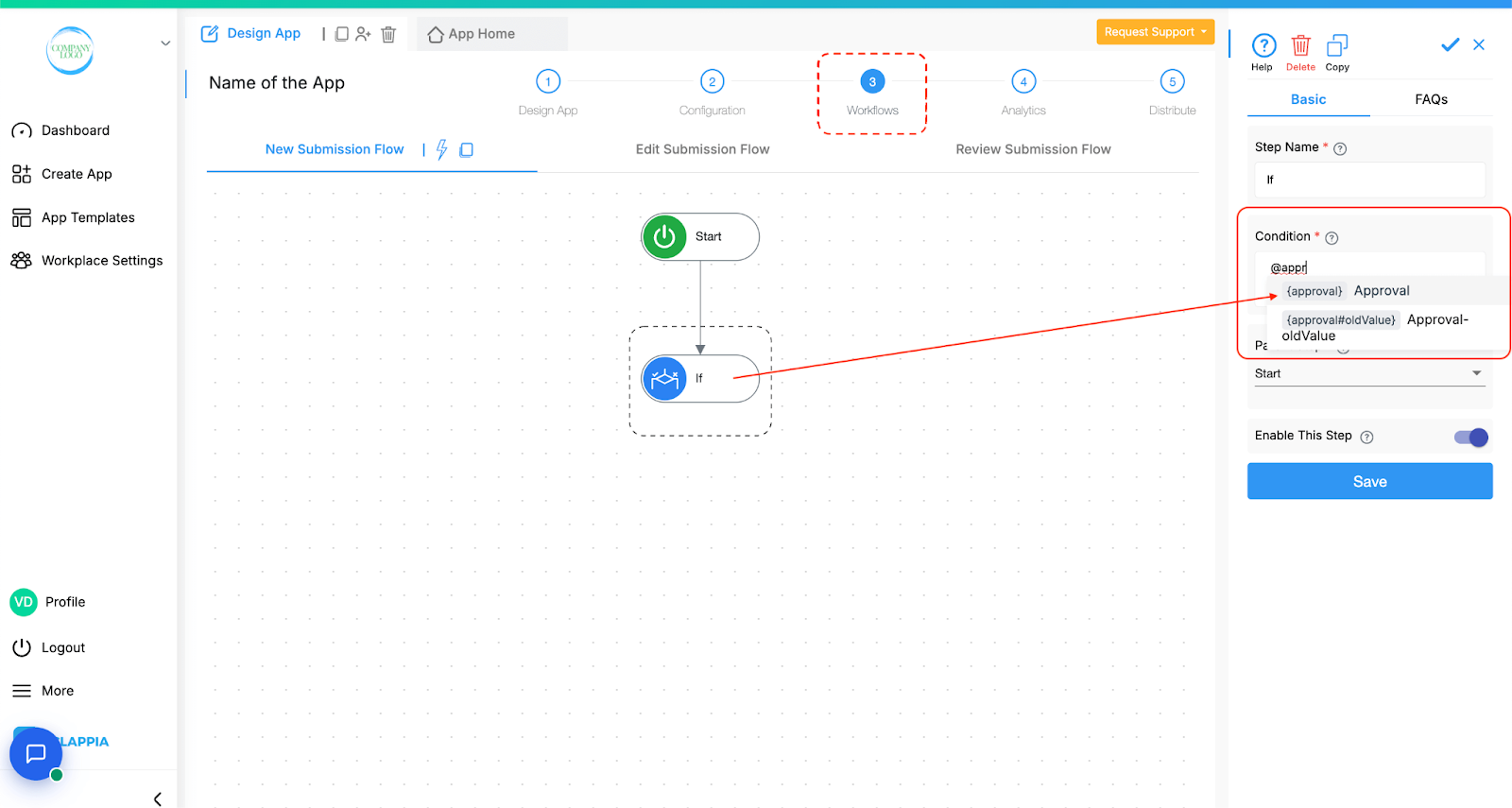Click the Condition input containing @appr

coord(1370,267)
